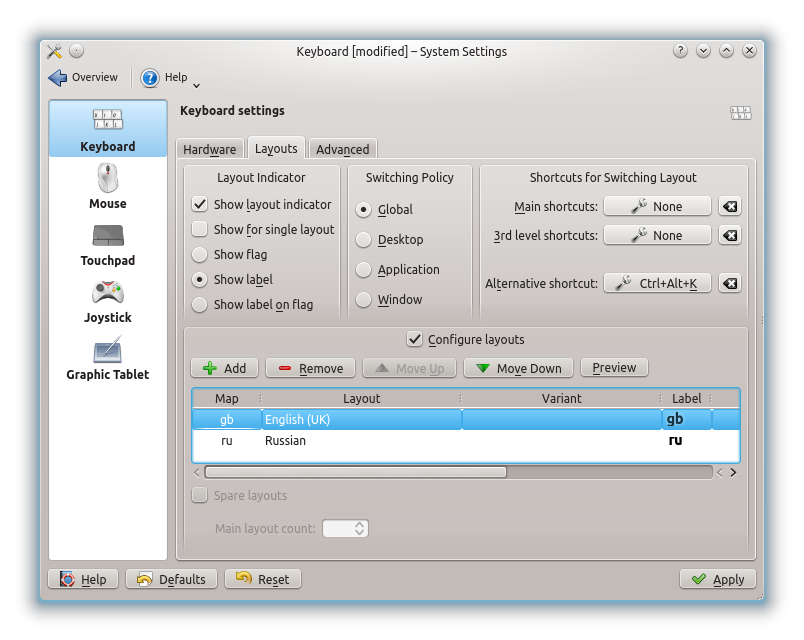This screenshot has width=804, height=640.
Task: Select Application switching policy
Action: (x=362, y=269)
